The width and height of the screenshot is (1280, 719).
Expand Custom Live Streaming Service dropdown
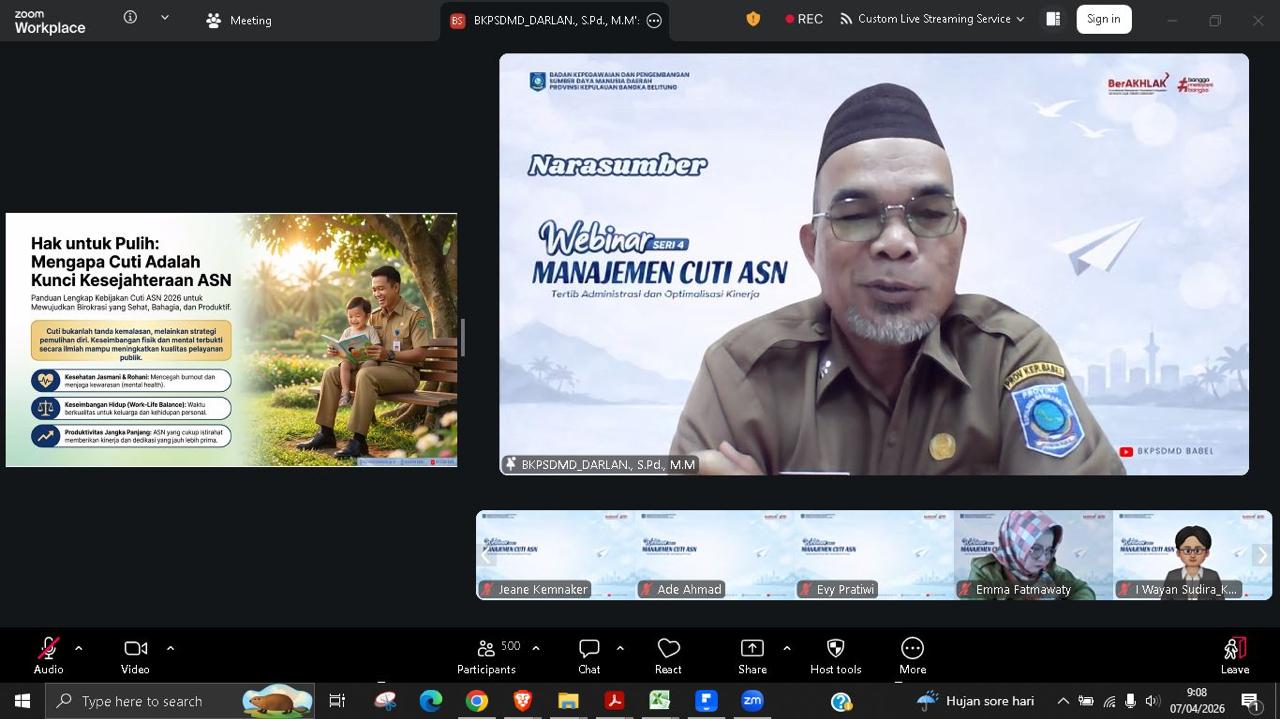pos(933,19)
